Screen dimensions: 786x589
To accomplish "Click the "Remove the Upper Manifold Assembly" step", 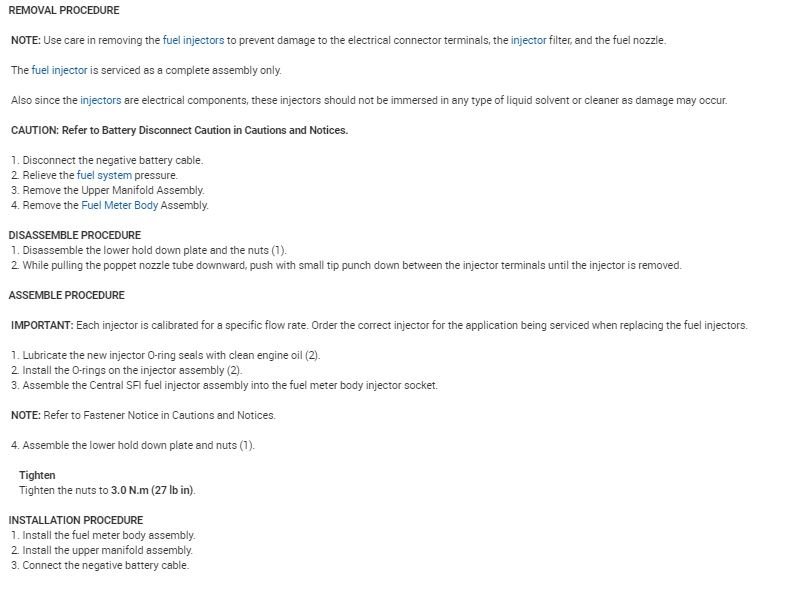I will coord(107,190).
